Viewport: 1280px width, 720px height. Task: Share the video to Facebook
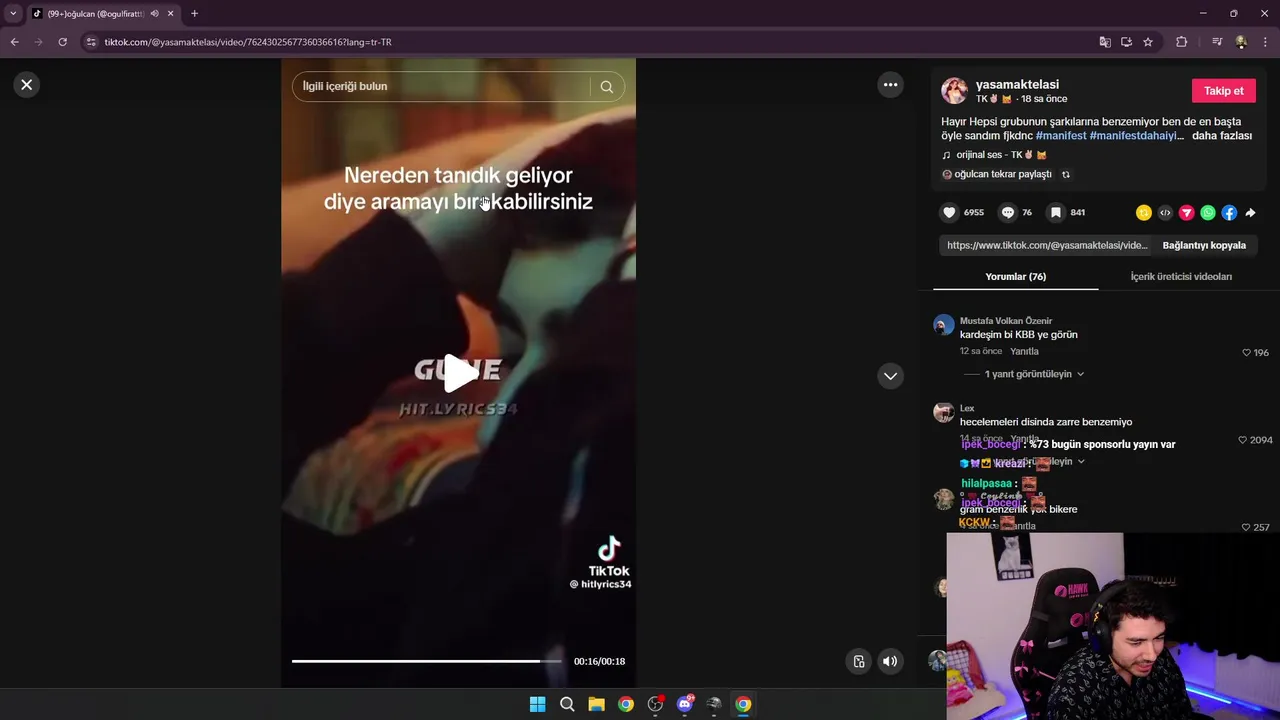point(1229,213)
